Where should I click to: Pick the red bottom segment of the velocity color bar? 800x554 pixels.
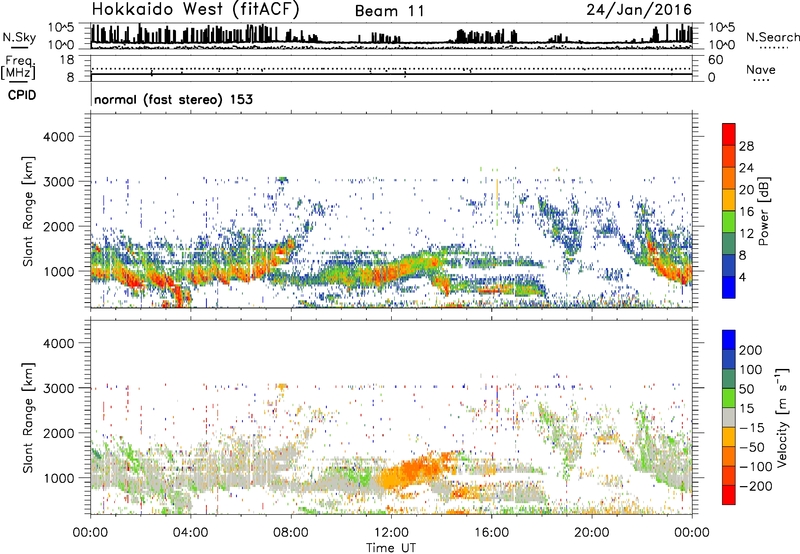coord(729,495)
